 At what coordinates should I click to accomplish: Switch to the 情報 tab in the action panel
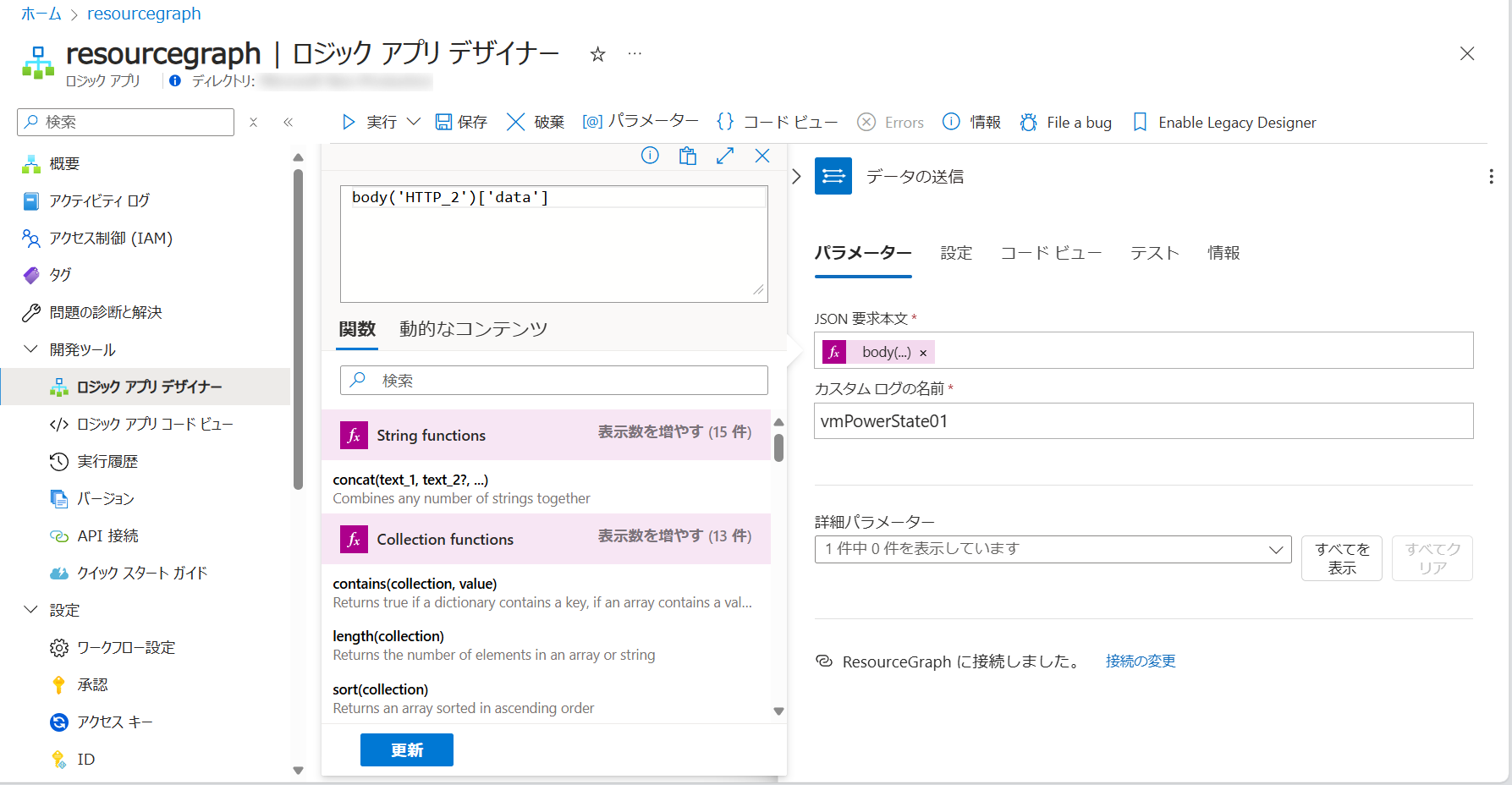(x=1223, y=253)
